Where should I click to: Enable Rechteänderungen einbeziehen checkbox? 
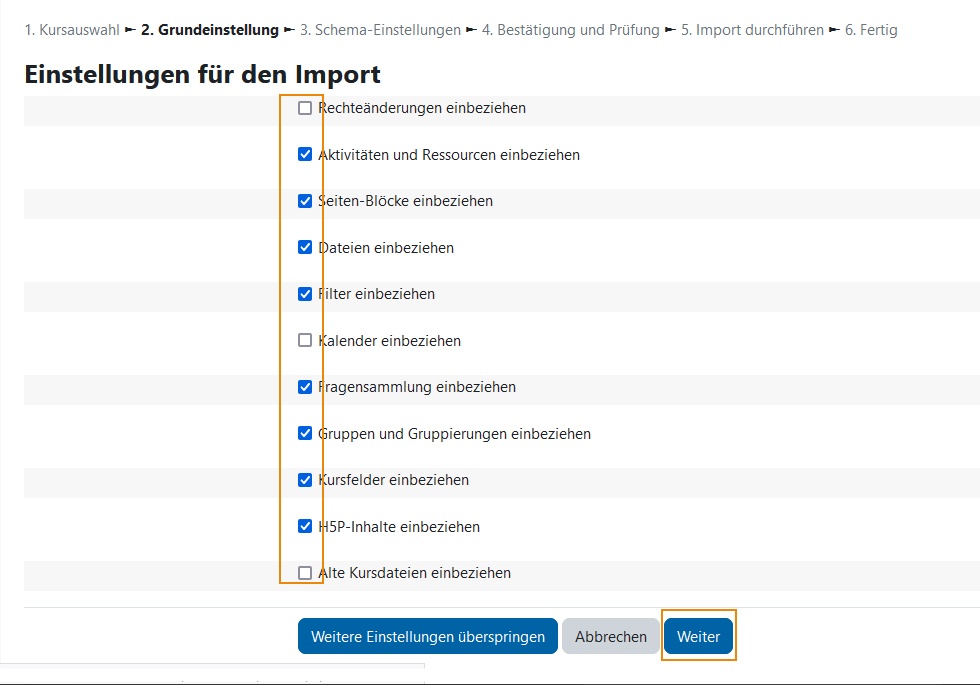pyautogui.click(x=305, y=108)
